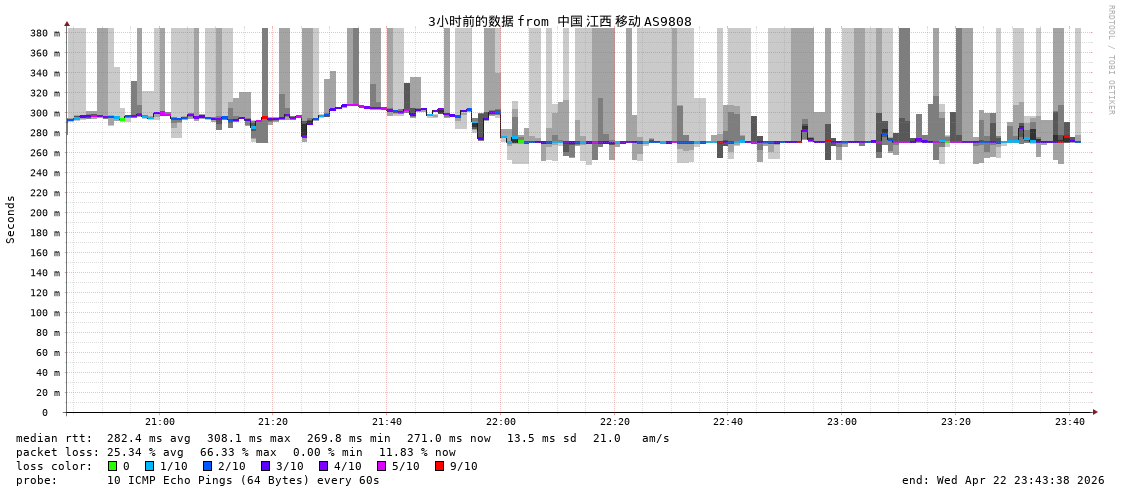Viewport: 1121px width, 494px height.
Task: Click the 22:40 time axis label
Action: [x=729, y=422]
